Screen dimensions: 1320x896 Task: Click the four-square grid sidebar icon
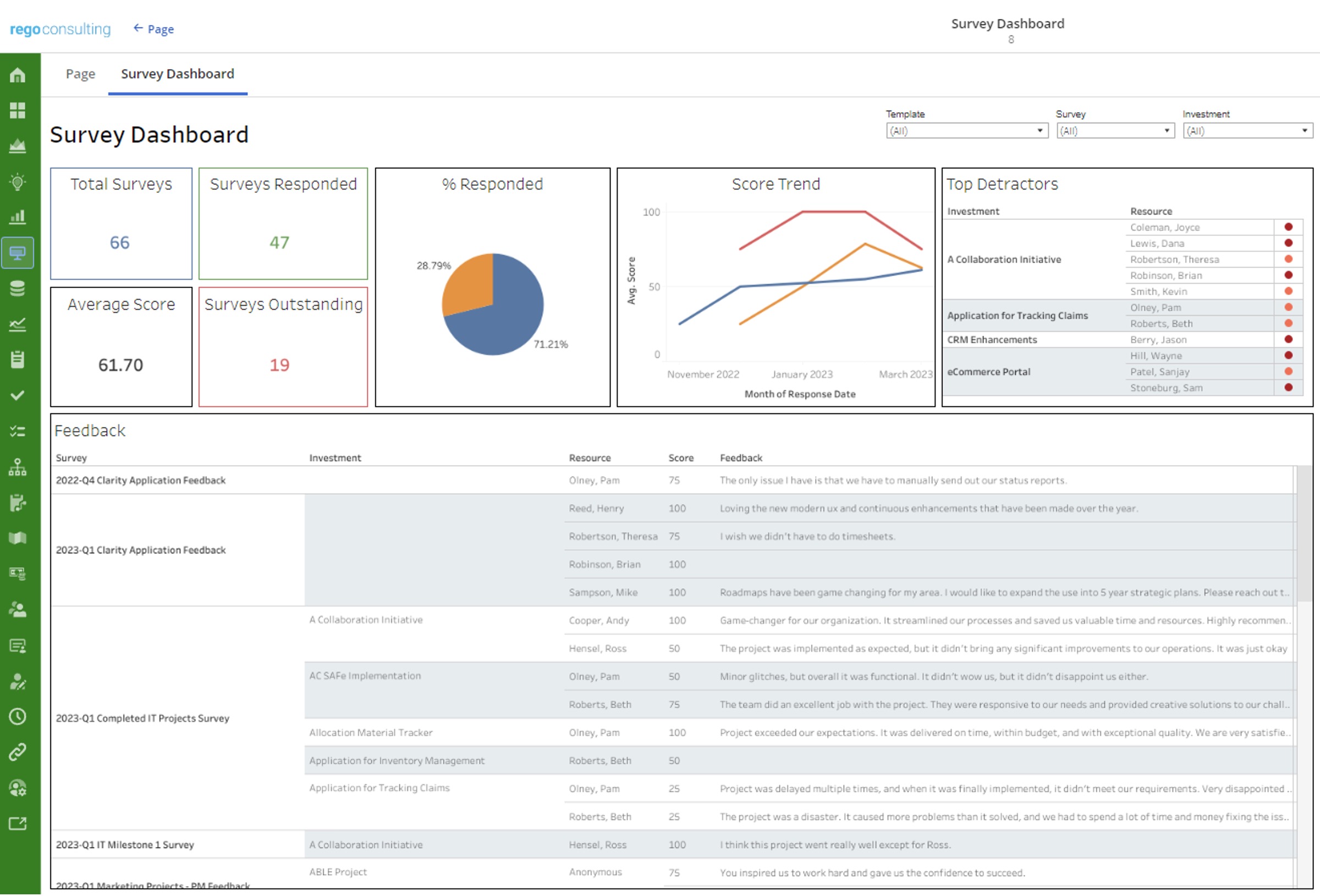(18, 110)
